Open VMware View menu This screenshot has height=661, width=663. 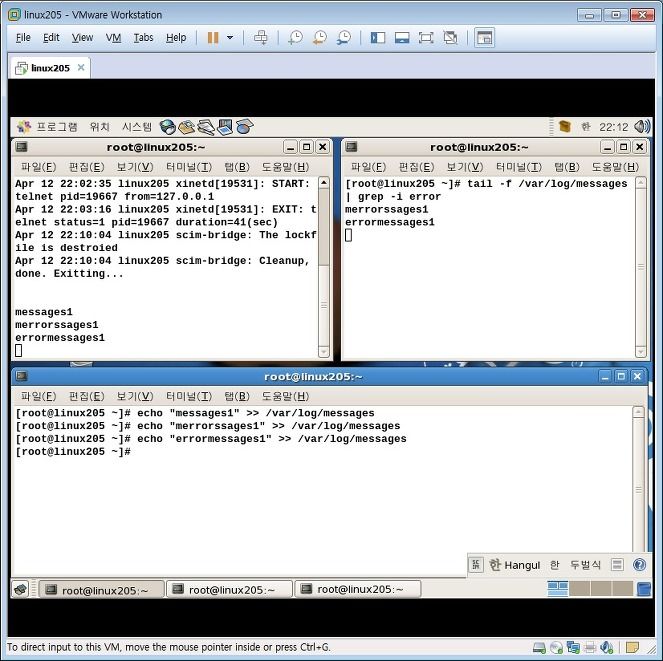click(x=82, y=38)
